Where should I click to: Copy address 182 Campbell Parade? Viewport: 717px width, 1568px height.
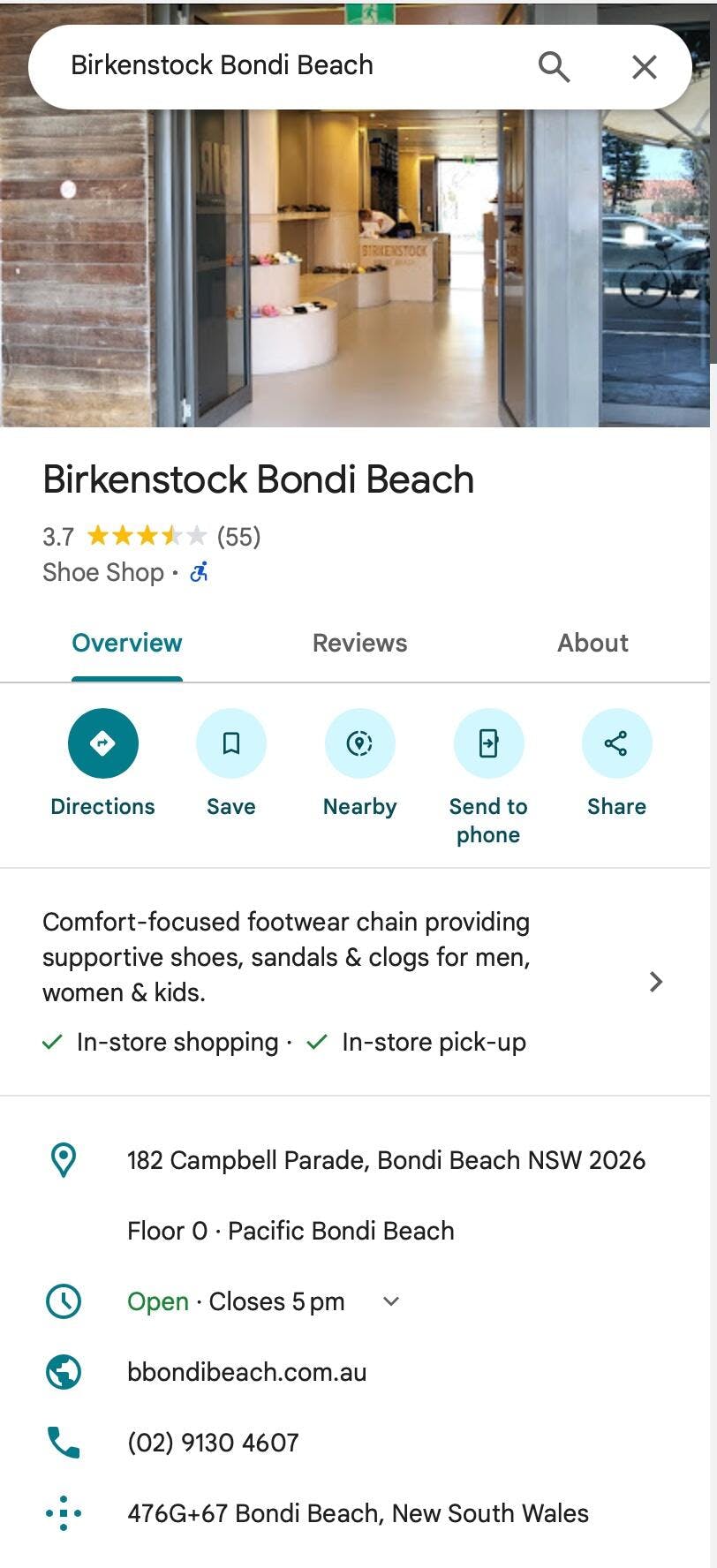pyautogui.click(x=386, y=1160)
